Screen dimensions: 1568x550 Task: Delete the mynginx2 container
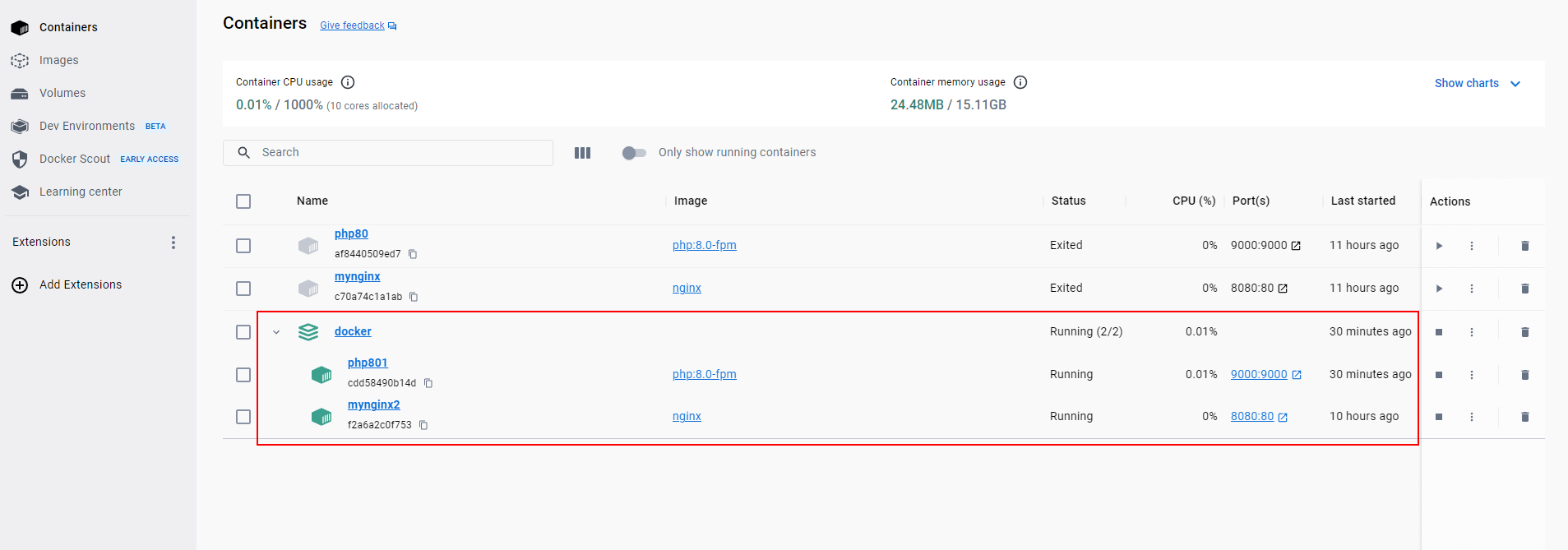tap(1525, 417)
